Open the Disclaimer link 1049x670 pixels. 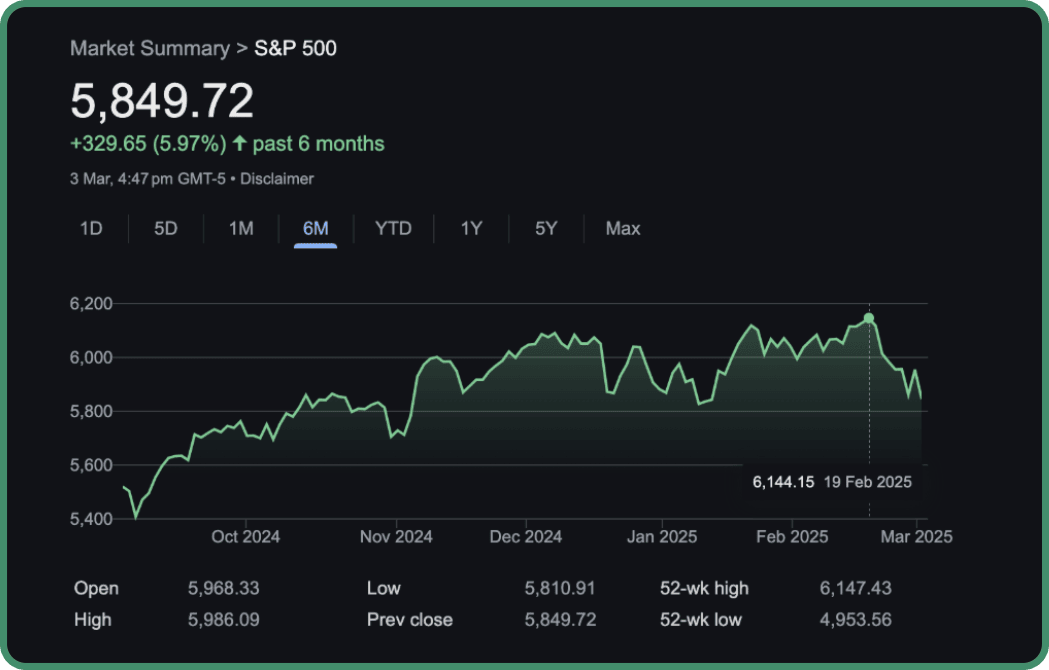(x=276, y=179)
